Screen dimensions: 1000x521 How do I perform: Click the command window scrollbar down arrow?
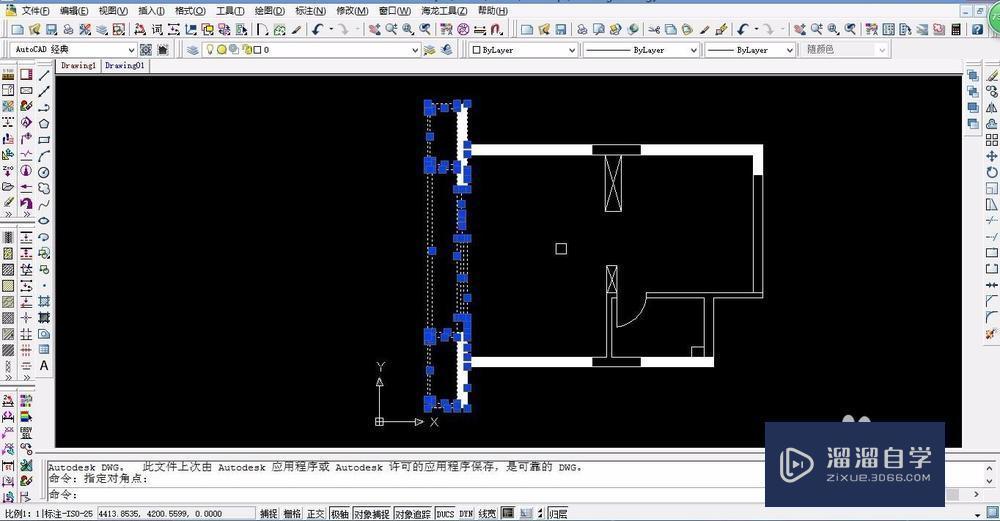[x=989, y=481]
